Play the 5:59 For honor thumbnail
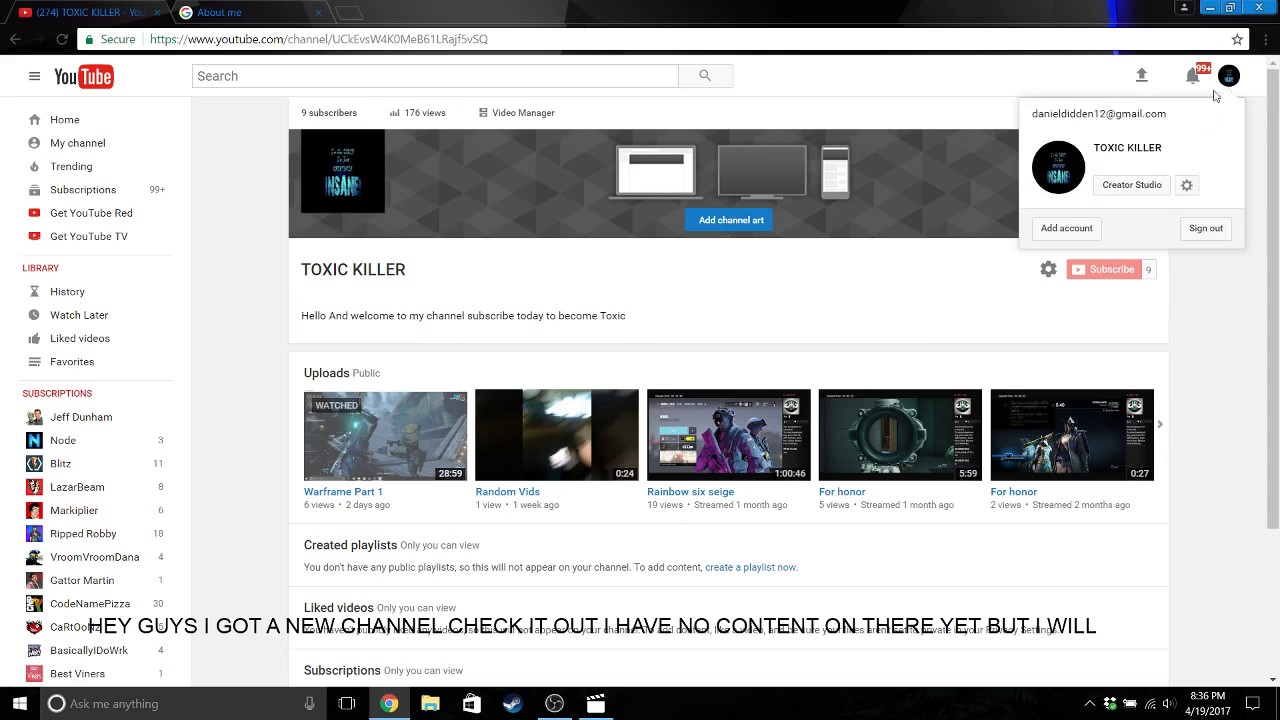 900,435
